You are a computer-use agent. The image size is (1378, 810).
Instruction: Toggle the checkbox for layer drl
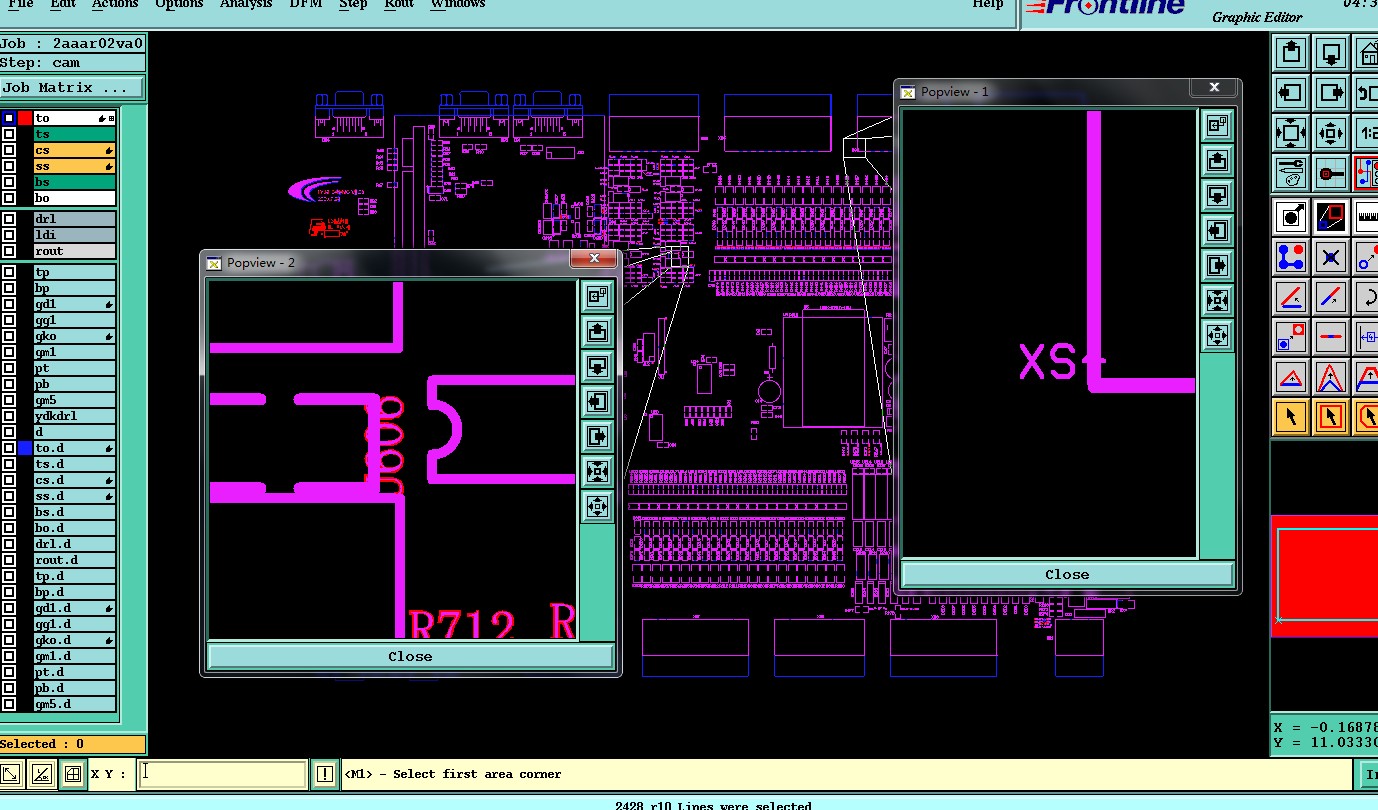coord(9,219)
